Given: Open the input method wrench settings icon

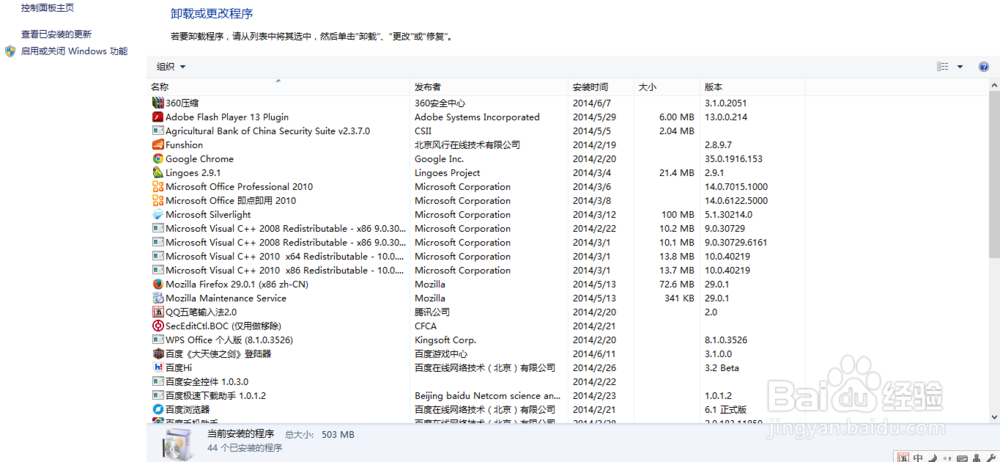Looking at the screenshot, I should coord(992,458).
